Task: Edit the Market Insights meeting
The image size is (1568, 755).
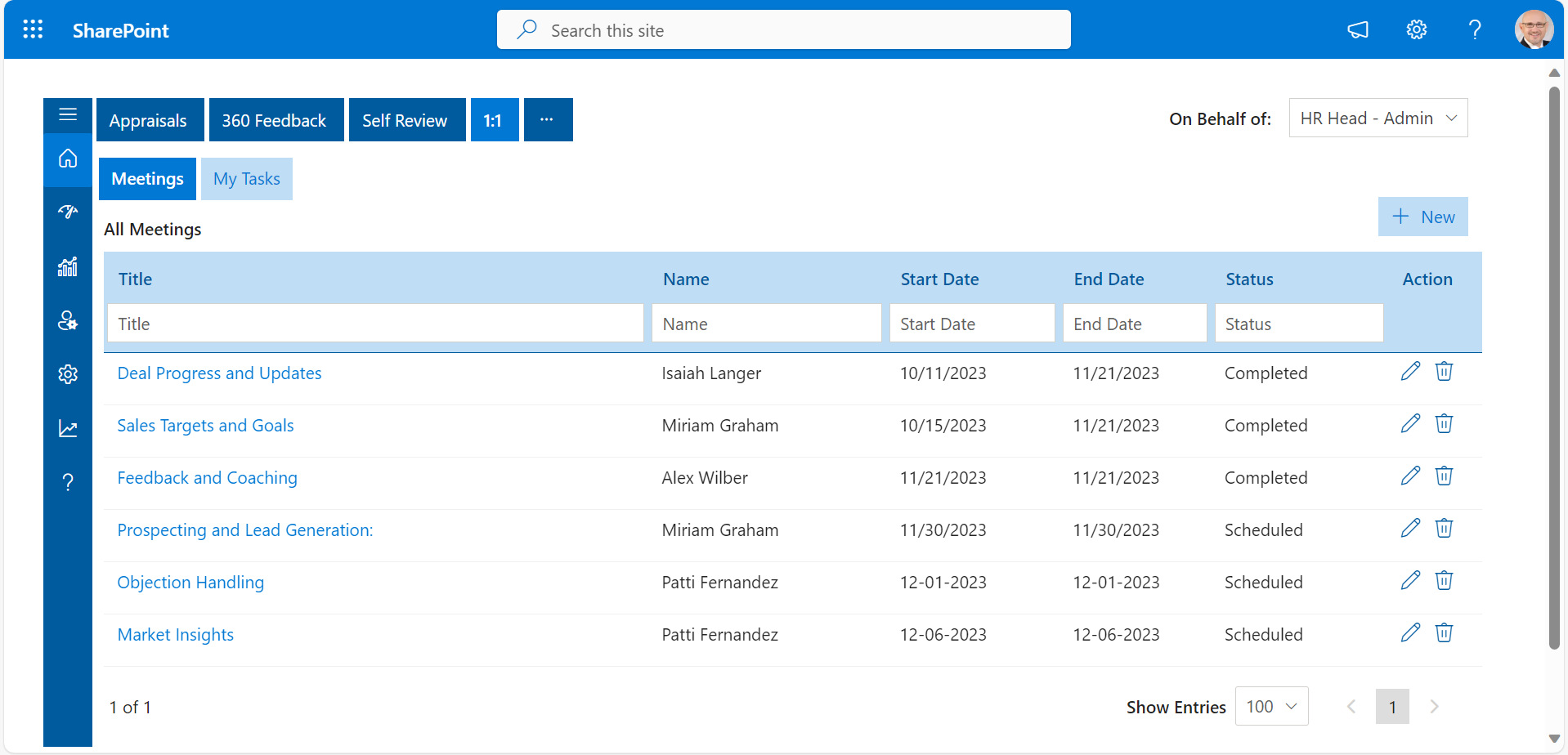Action: coord(1410,632)
